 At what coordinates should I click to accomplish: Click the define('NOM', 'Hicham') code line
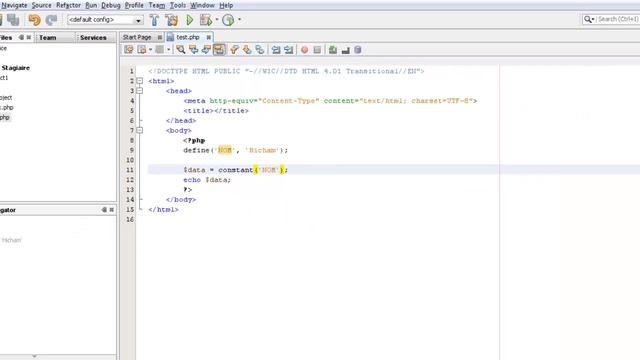point(236,150)
